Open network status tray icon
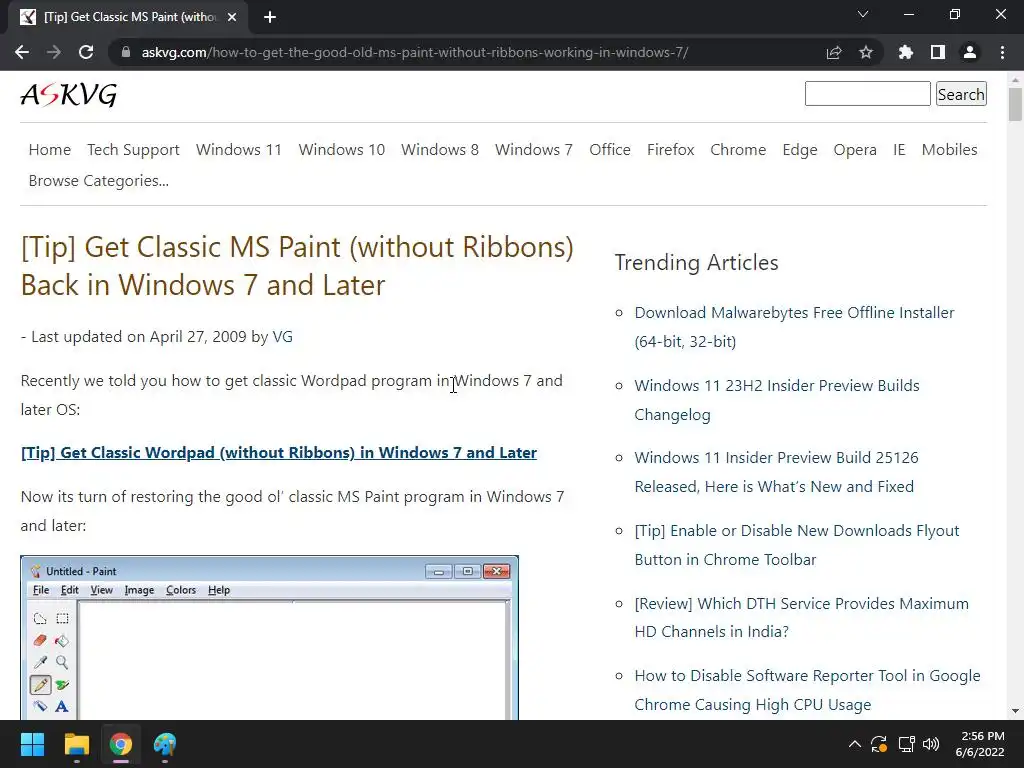1024x768 pixels. pyautogui.click(x=906, y=744)
